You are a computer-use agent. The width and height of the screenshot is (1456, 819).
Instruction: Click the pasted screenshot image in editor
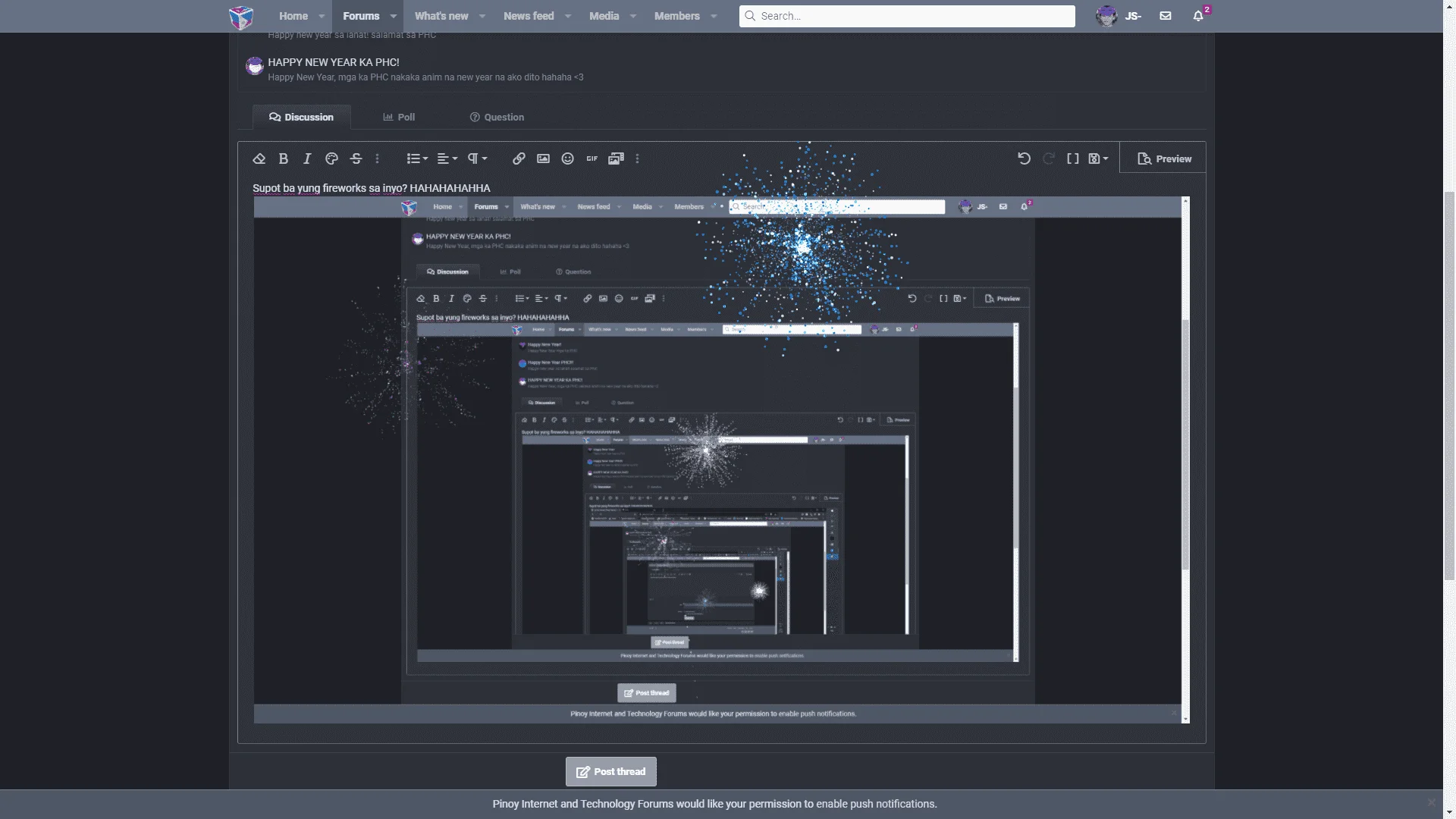(721, 460)
